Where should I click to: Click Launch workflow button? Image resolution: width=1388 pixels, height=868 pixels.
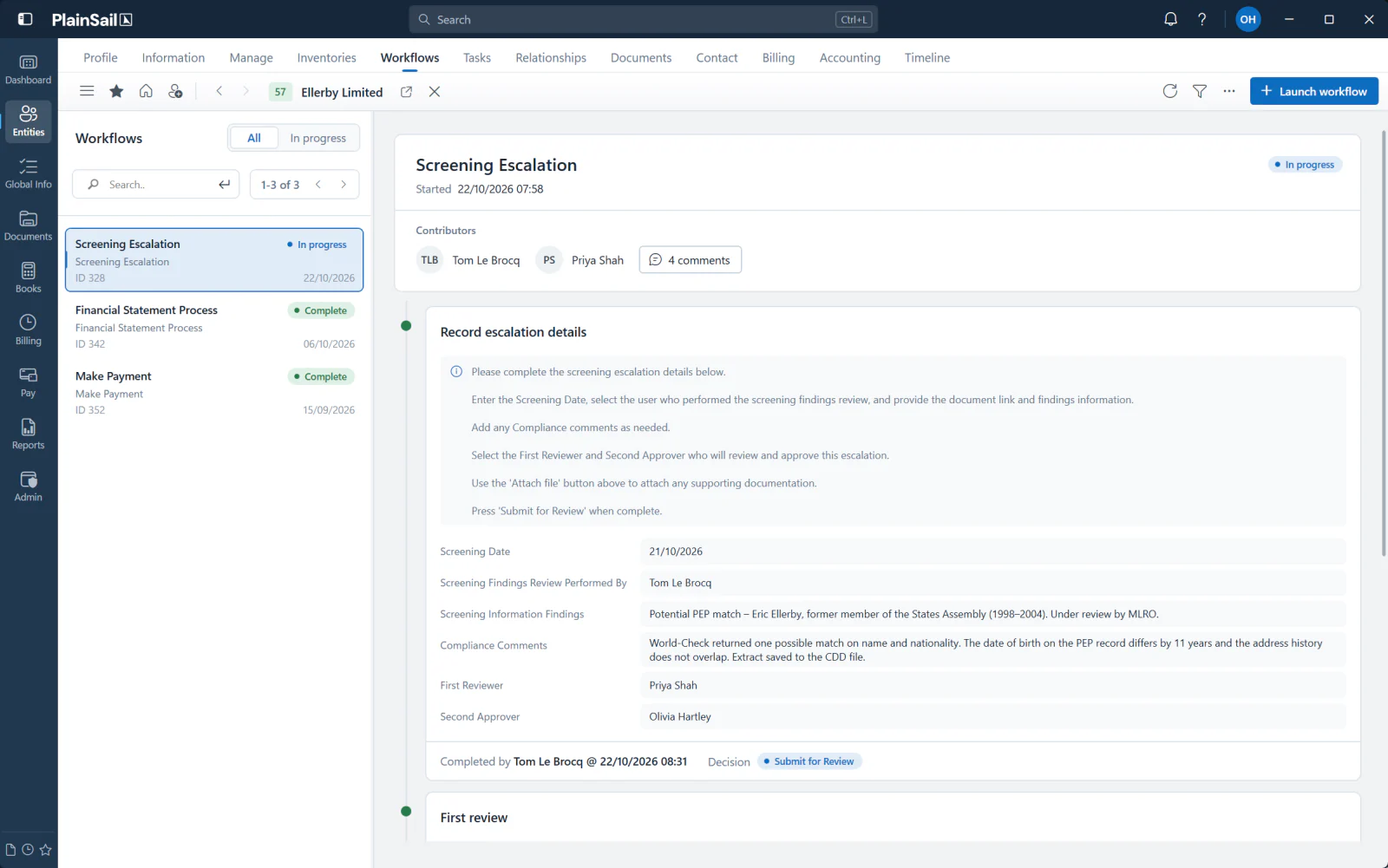(x=1314, y=91)
